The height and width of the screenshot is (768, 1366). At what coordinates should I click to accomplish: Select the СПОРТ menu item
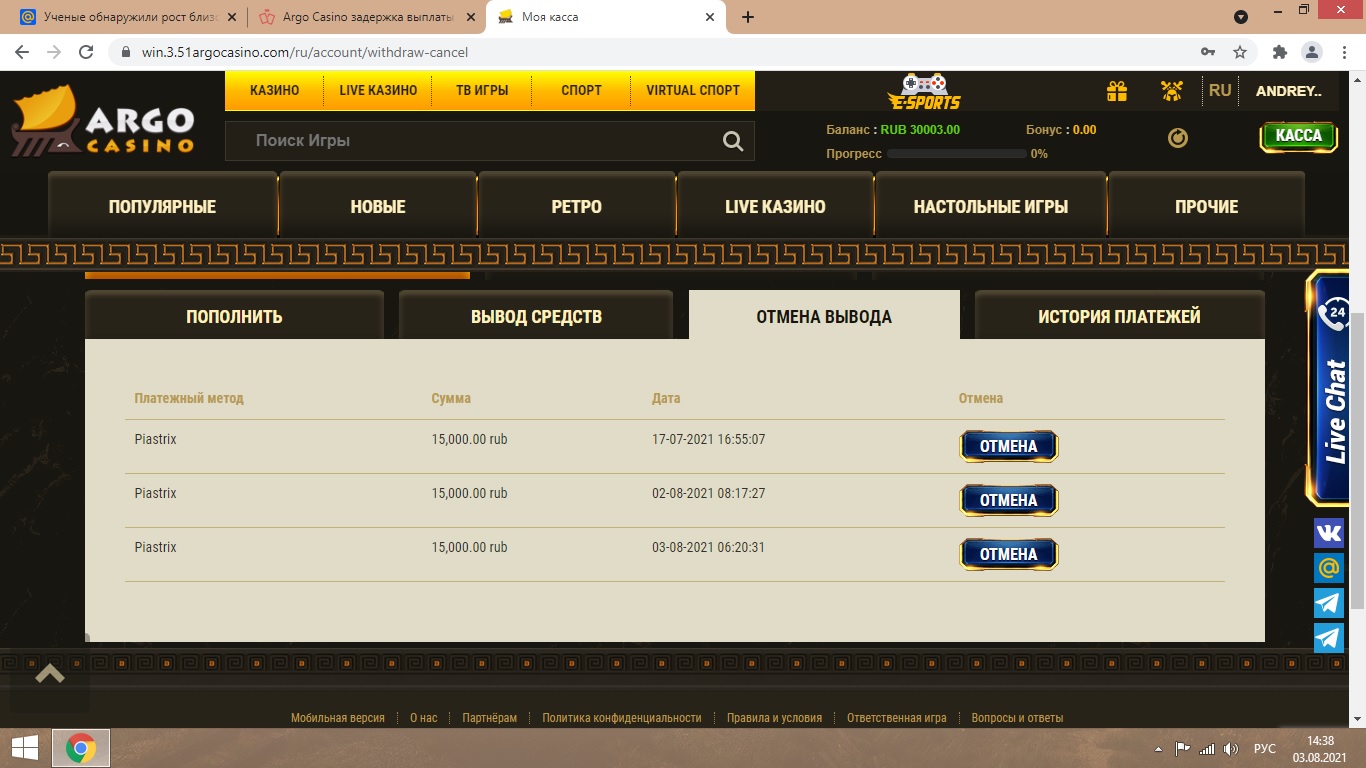[x=582, y=90]
